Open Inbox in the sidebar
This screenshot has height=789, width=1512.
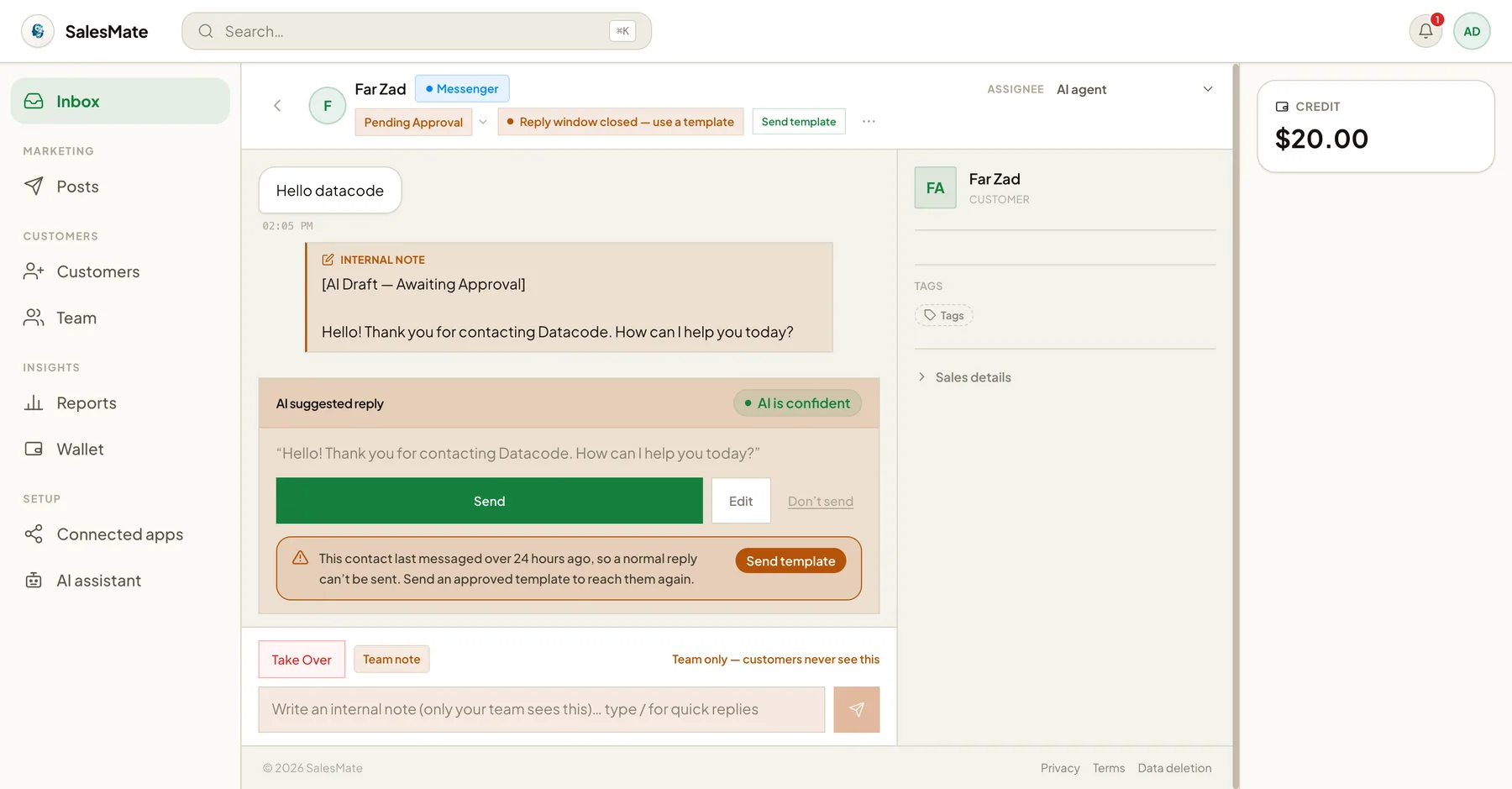pyautogui.click(x=120, y=101)
